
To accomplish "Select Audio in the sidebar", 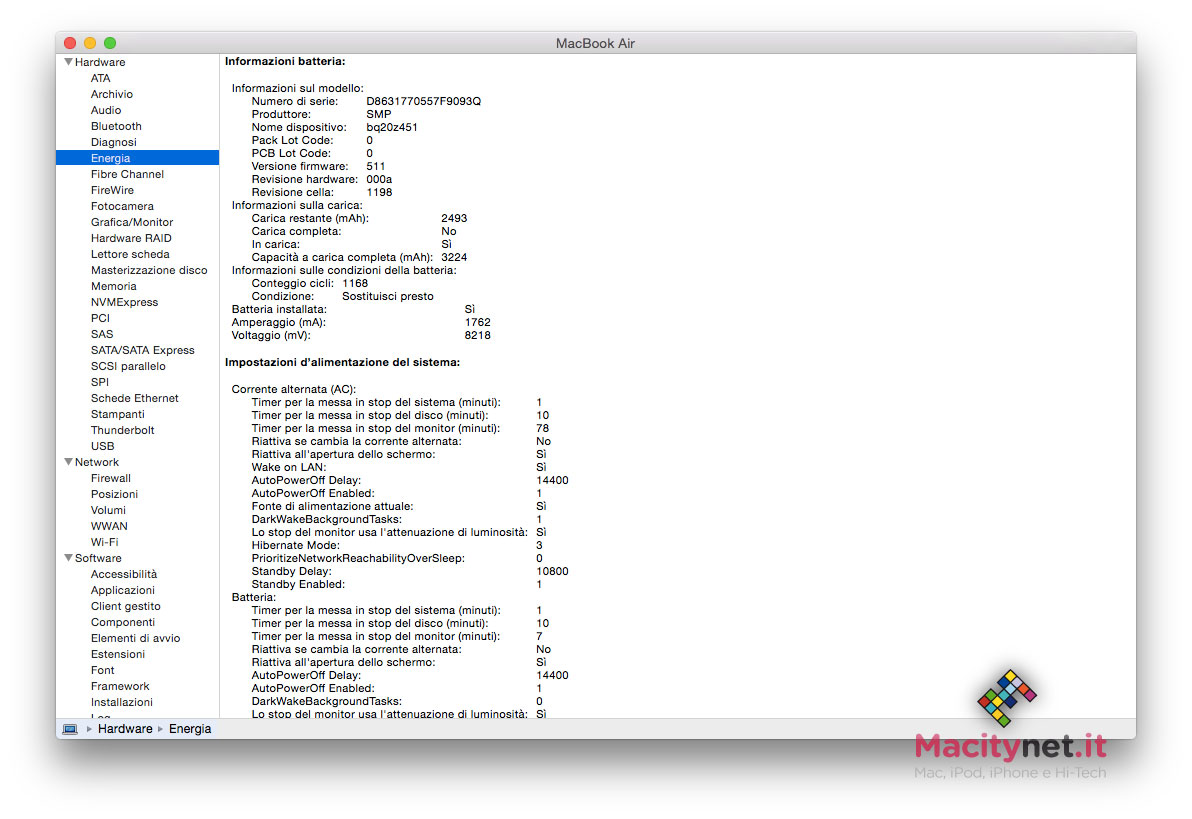I will coord(106,110).
